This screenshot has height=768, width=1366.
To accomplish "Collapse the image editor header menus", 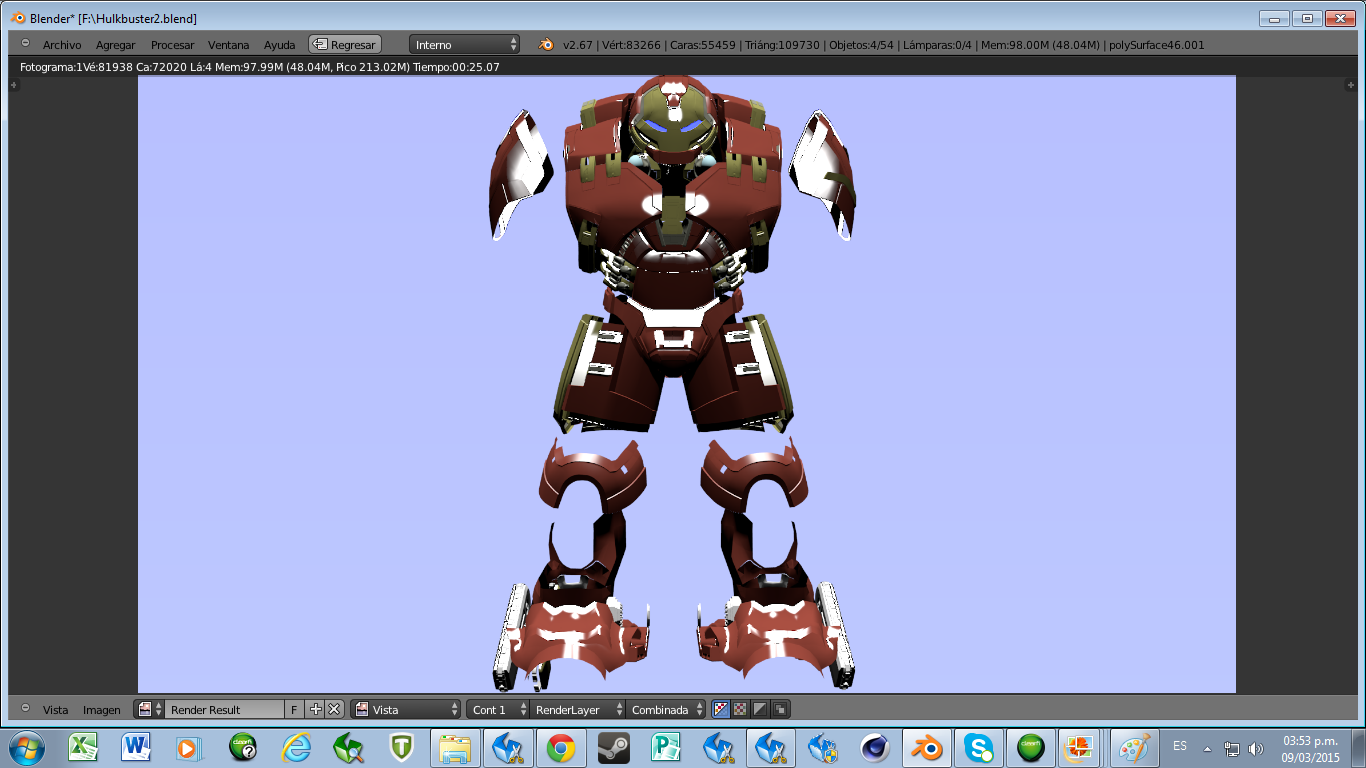I will 25,708.
